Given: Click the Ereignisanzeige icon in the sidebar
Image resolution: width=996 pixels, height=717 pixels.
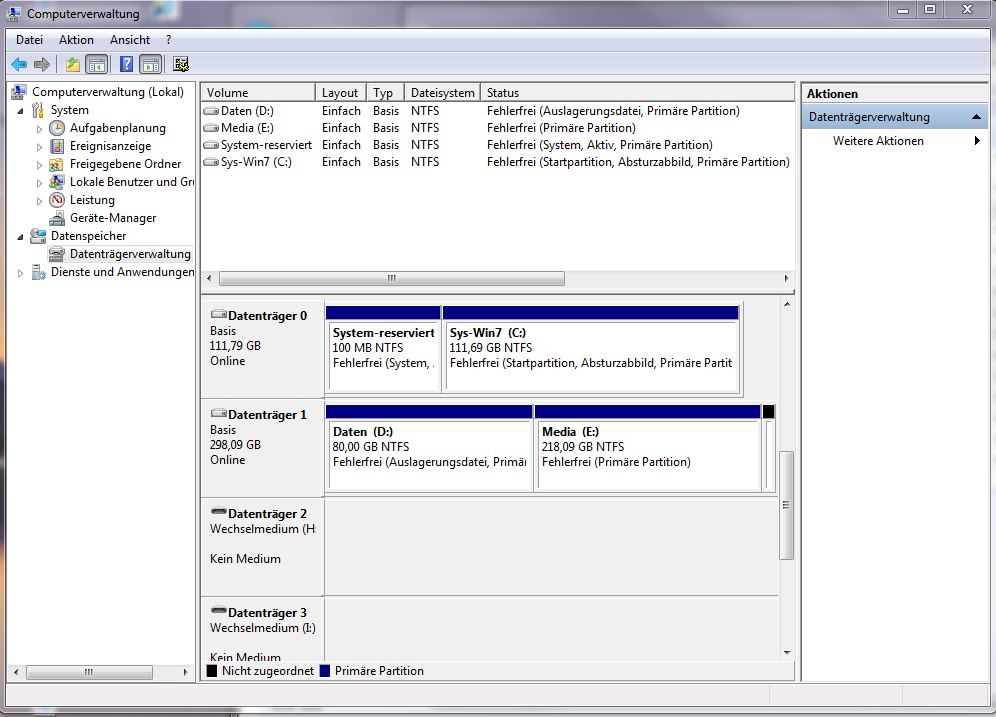Looking at the screenshot, I should (57, 145).
